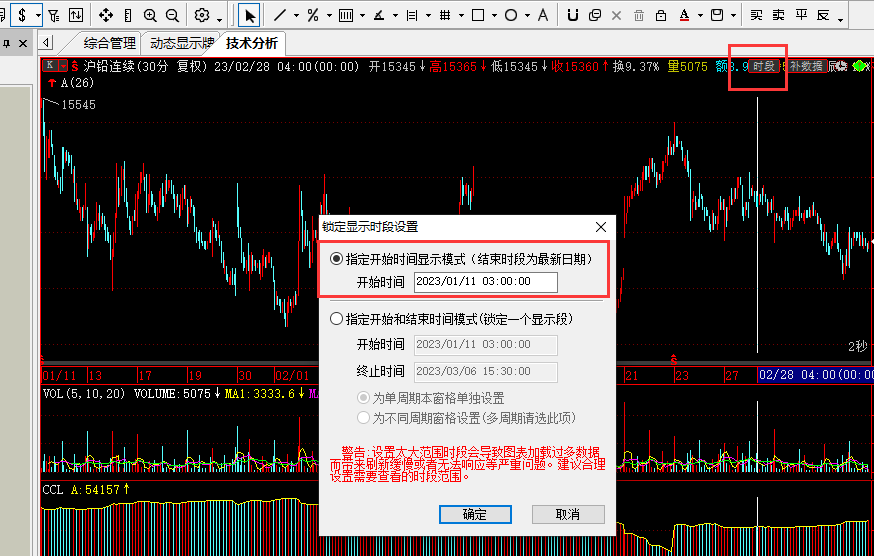Click the 买 (buy) toolbar icon

point(756,16)
